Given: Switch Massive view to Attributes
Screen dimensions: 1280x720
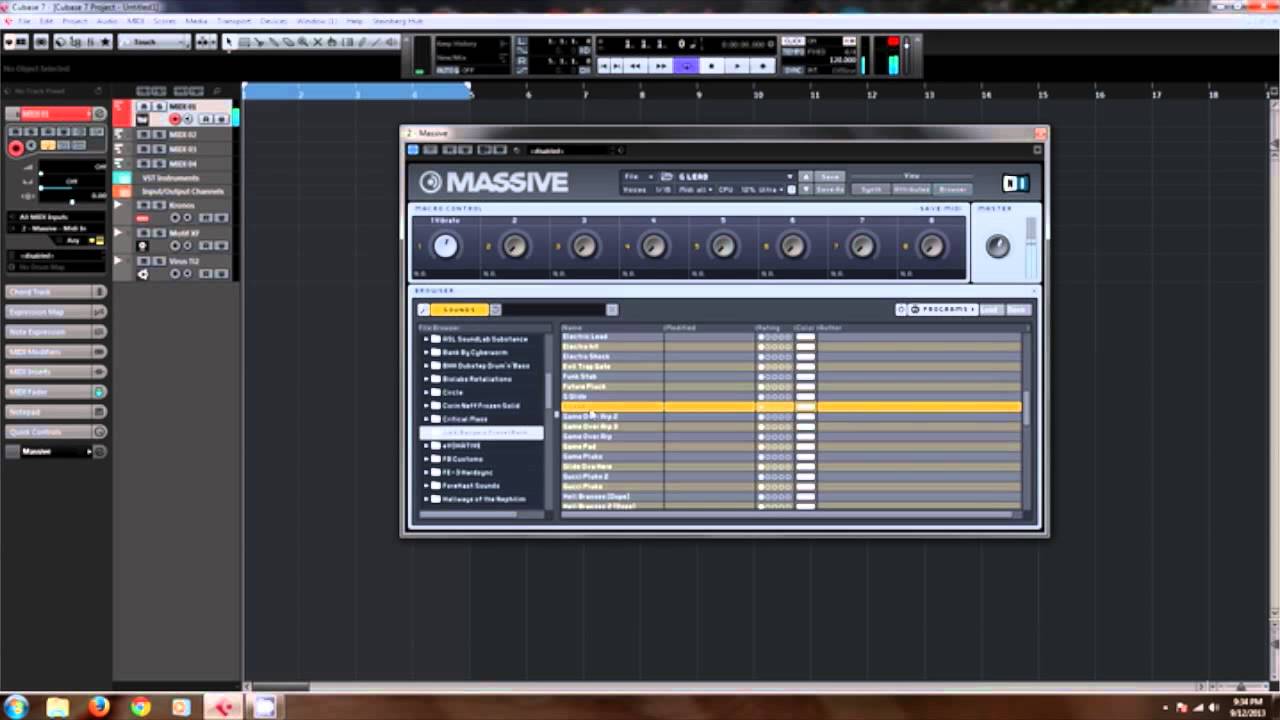Looking at the screenshot, I should 912,188.
